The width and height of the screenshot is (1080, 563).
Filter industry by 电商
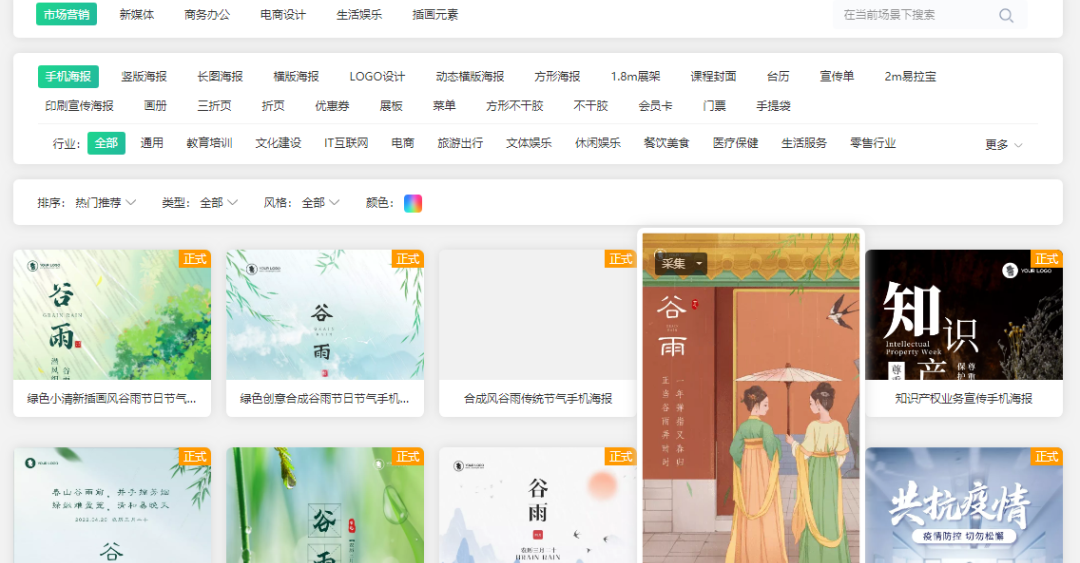click(403, 143)
